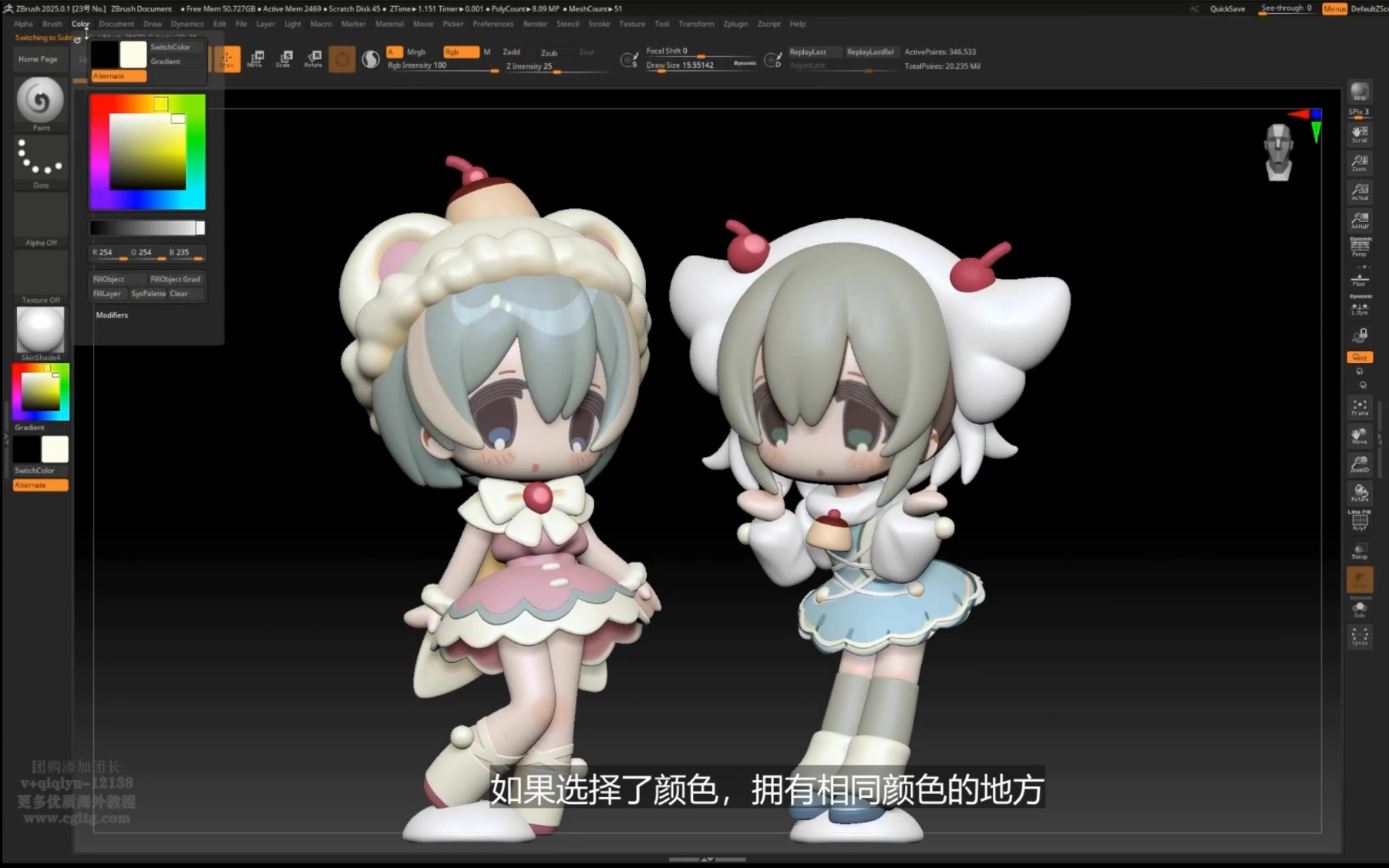Click the QuickSave button
This screenshot has height=868, width=1389.
(x=1227, y=8)
